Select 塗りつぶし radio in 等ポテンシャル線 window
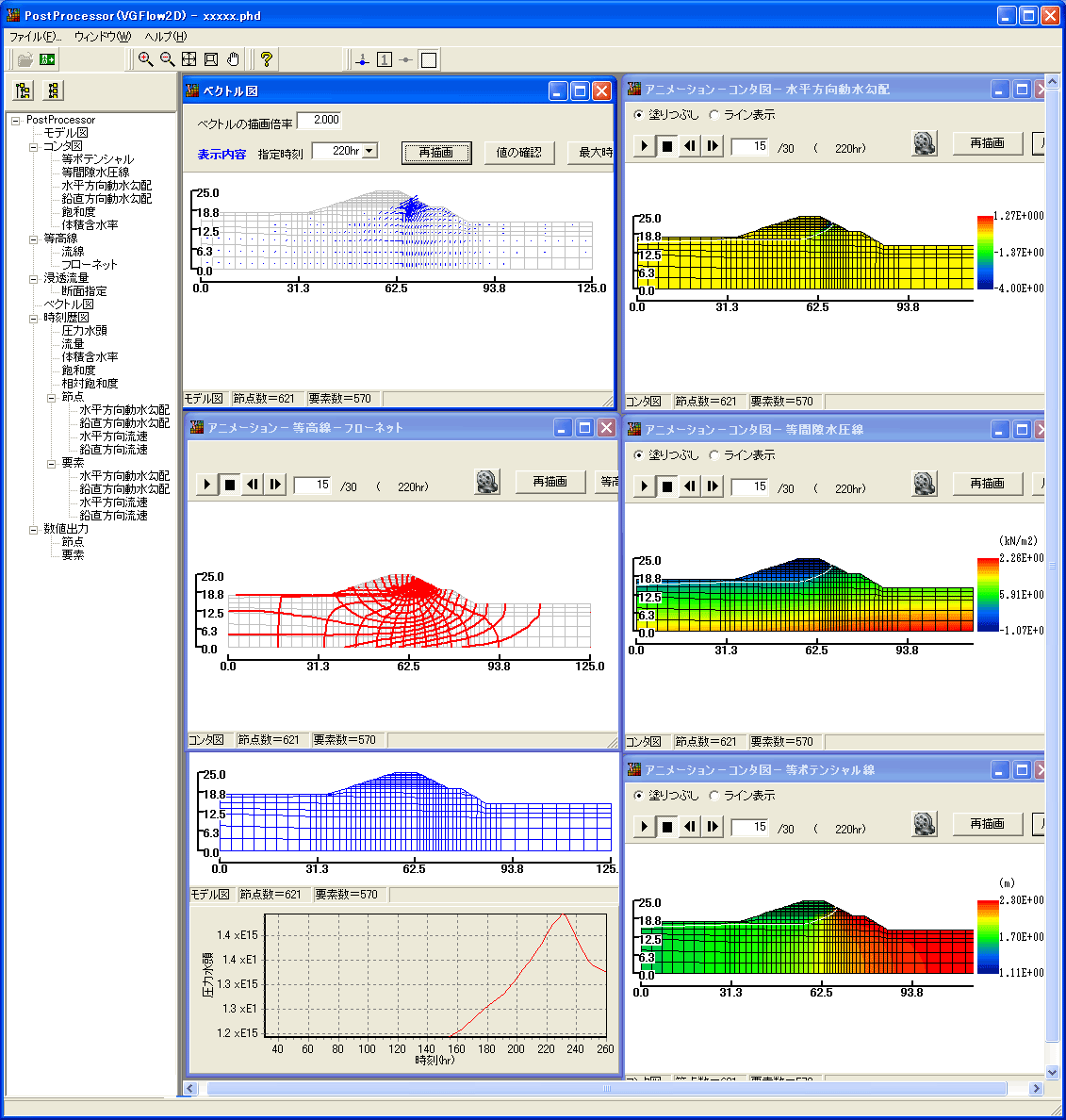 click(639, 795)
